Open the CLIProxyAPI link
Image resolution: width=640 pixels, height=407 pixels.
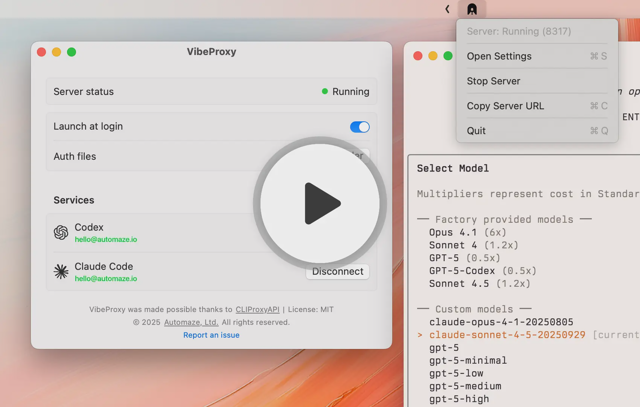coord(258,309)
